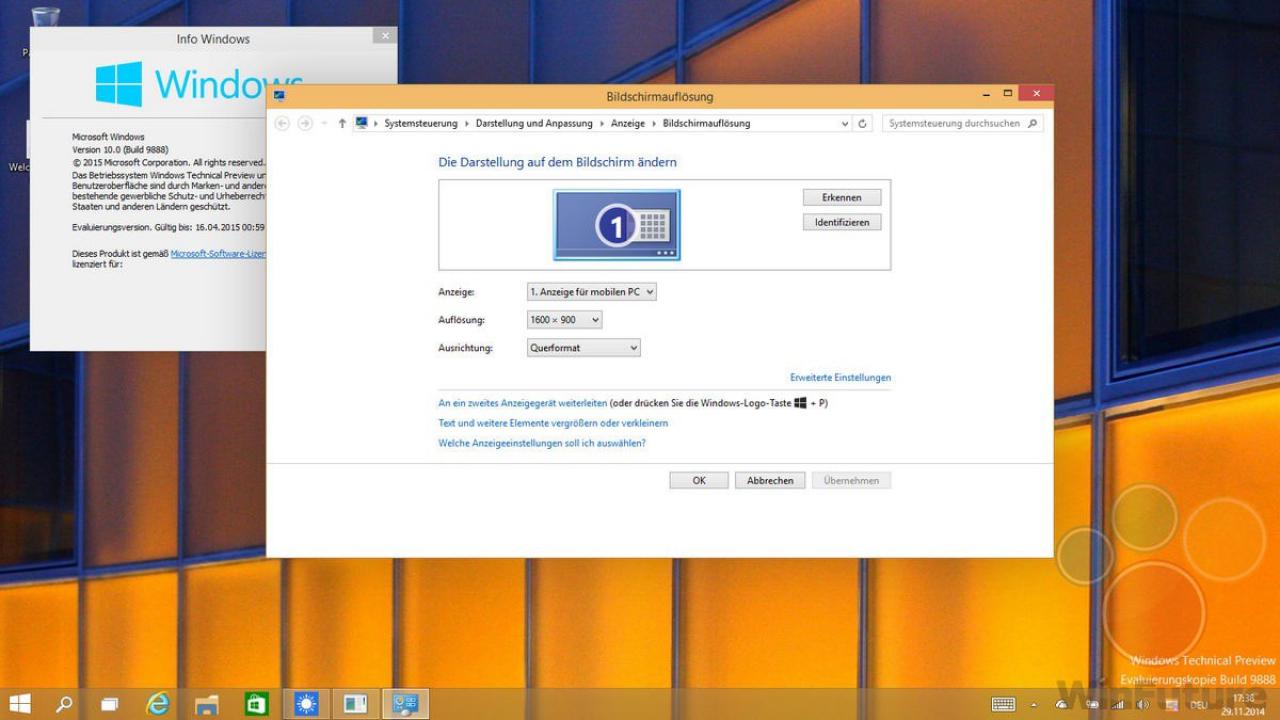Refresh the Control Panel address bar
Screen dimensions: 1280x720
[x=864, y=124]
